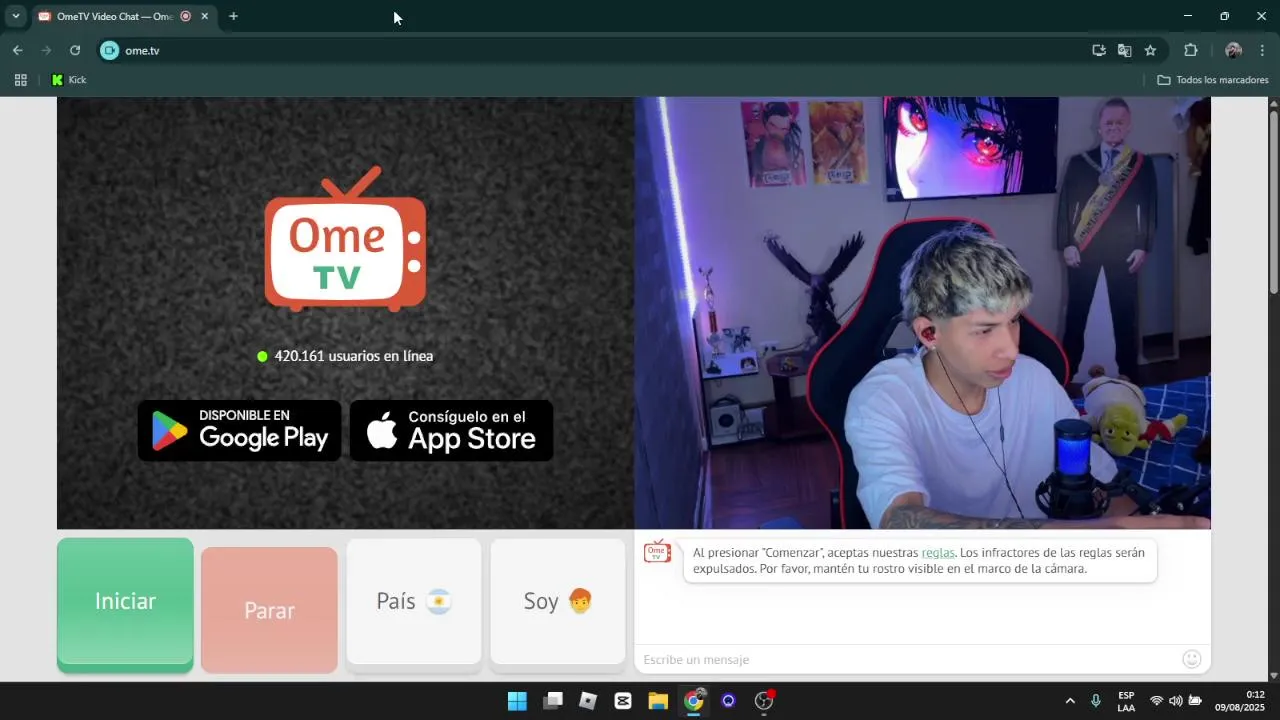Open the Chrome three-dot menu
The width and height of the screenshot is (1280, 720).
(x=1262, y=50)
